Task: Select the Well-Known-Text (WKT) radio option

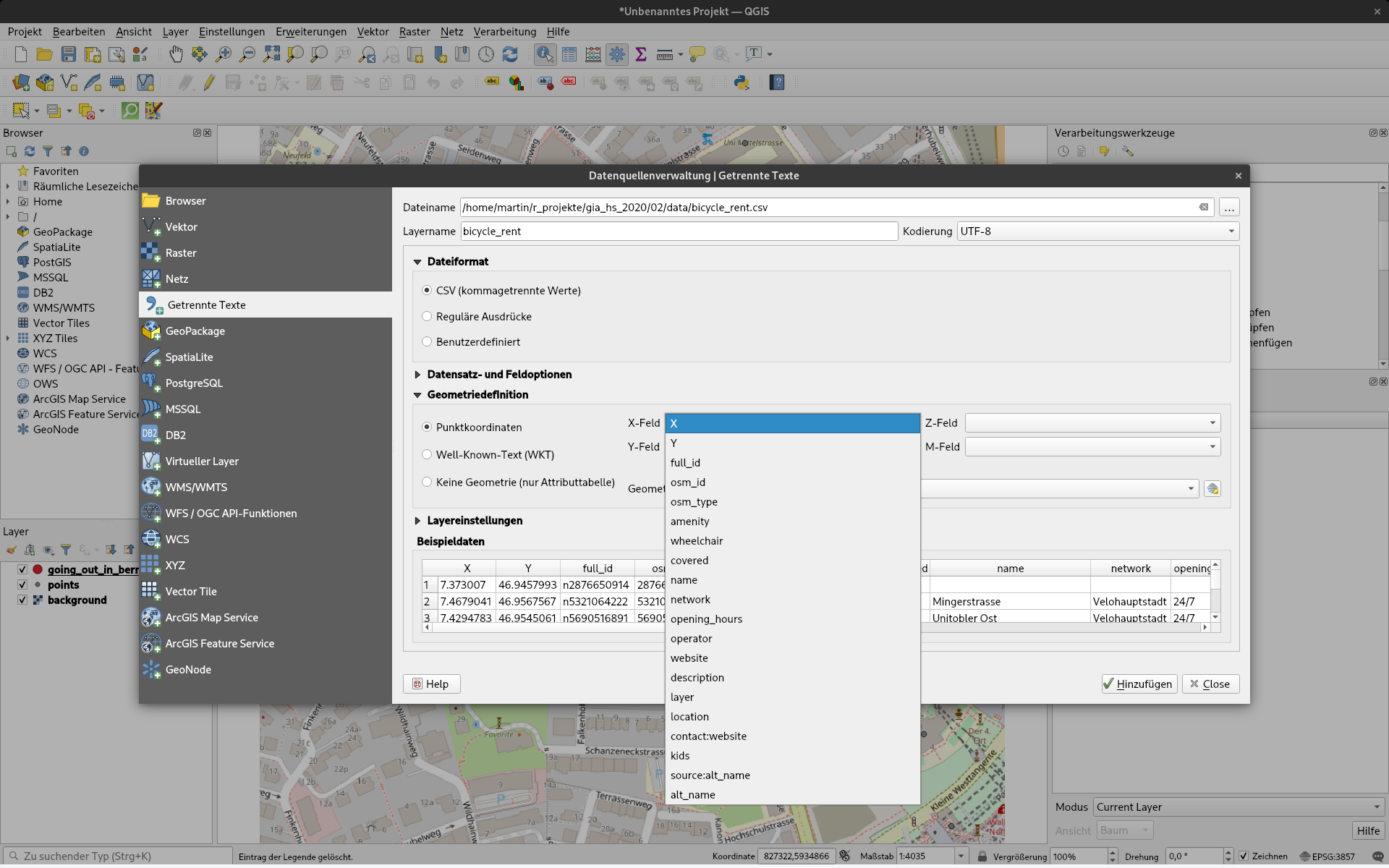Action: pos(427,455)
